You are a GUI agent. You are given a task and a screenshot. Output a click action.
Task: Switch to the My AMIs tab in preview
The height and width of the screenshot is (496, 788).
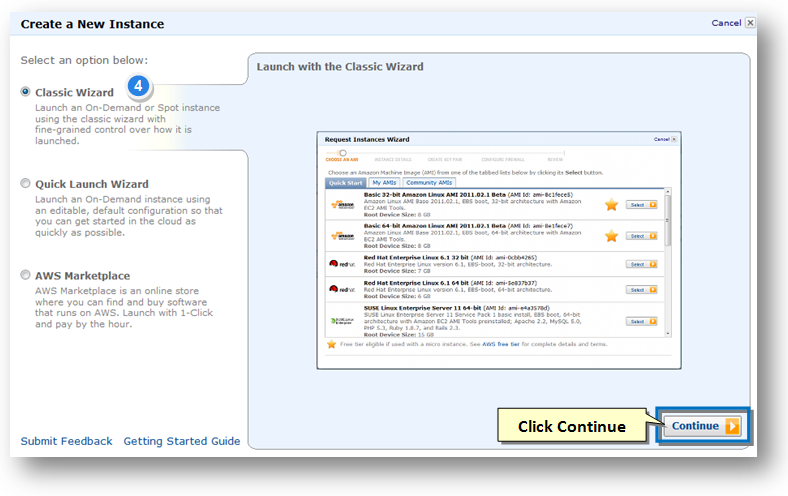(384, 183)
